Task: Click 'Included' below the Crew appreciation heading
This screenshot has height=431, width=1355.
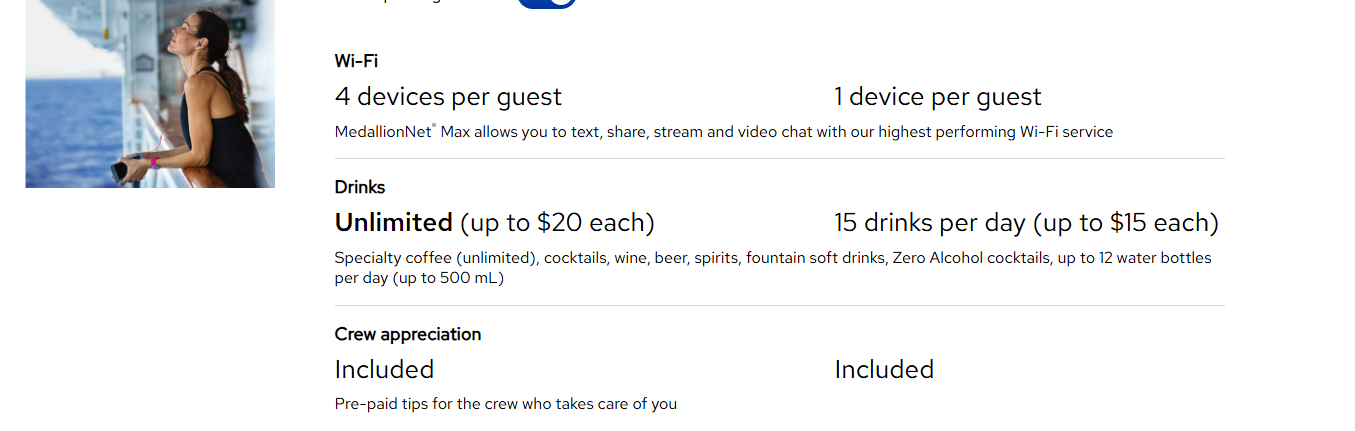Action: tap(384, 370)
